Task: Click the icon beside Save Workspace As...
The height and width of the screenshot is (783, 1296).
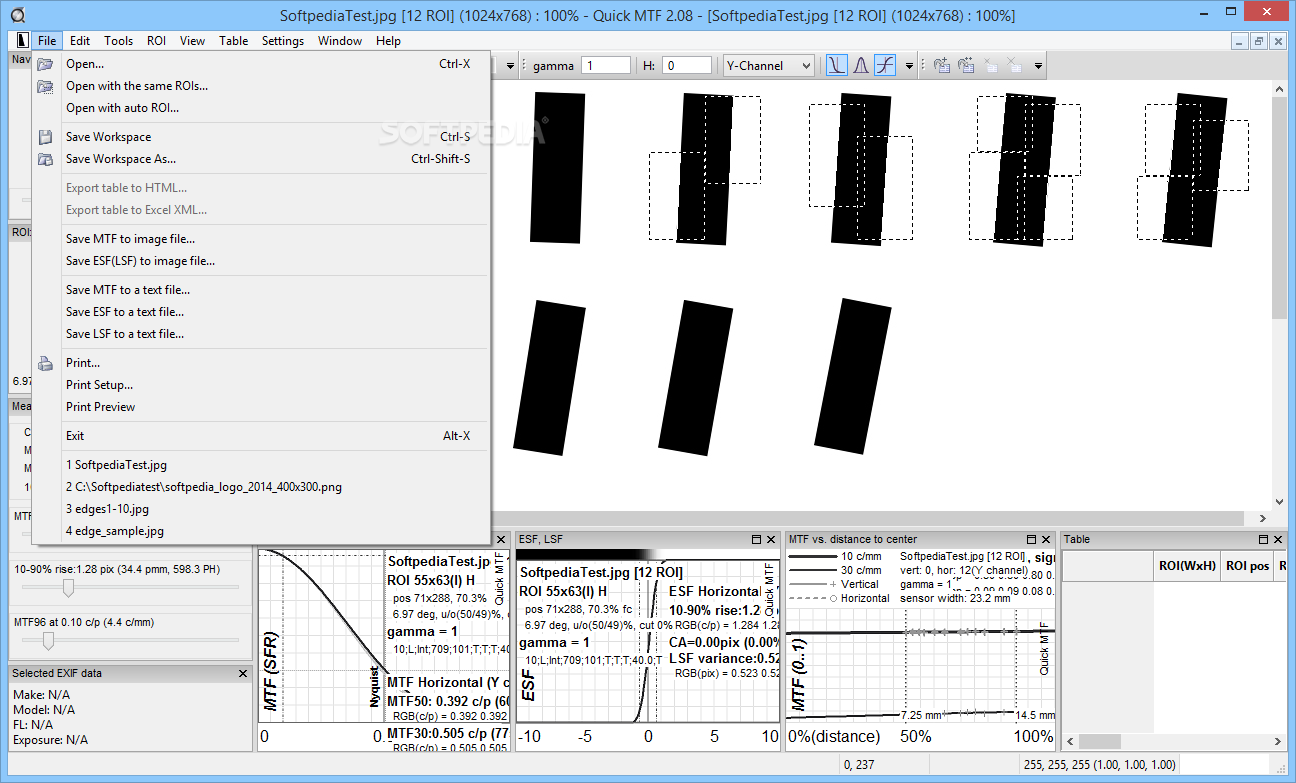Action: [x=45, y=159]
